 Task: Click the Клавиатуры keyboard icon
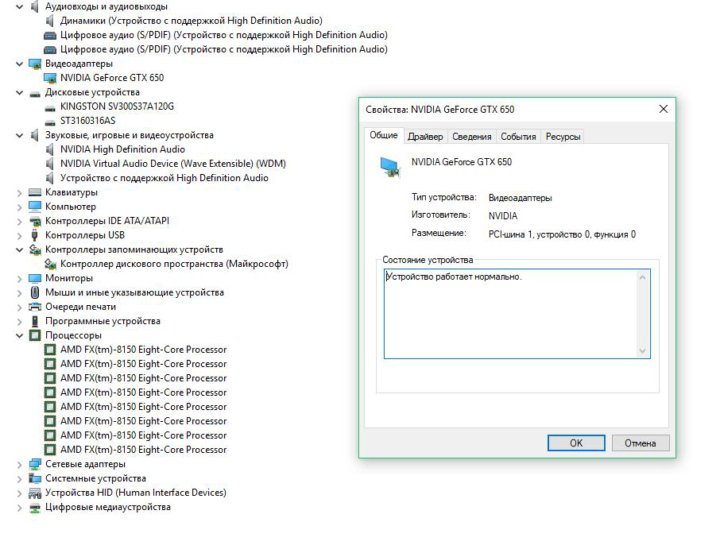(35, 192)
